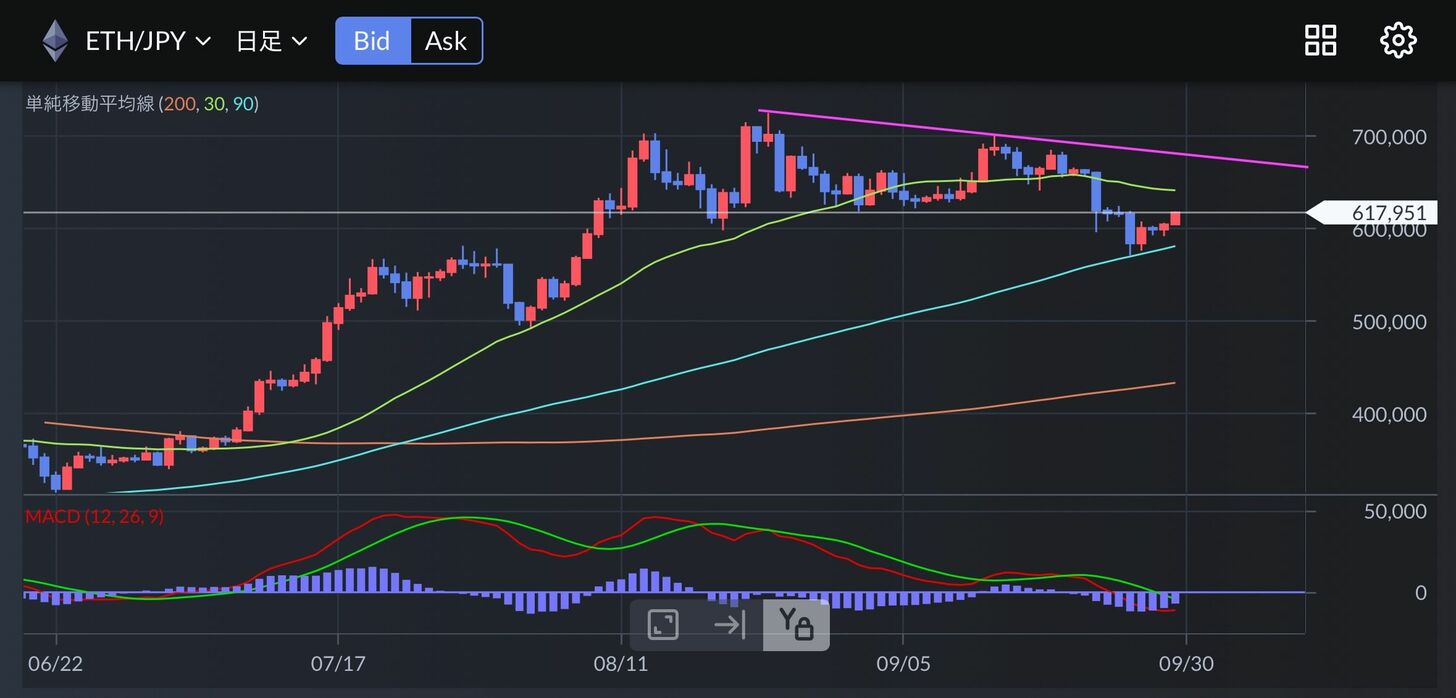The width and height of the screenshot is (1456, 698).
Task: Switch price display to Bid
Action: click(372, 41)
